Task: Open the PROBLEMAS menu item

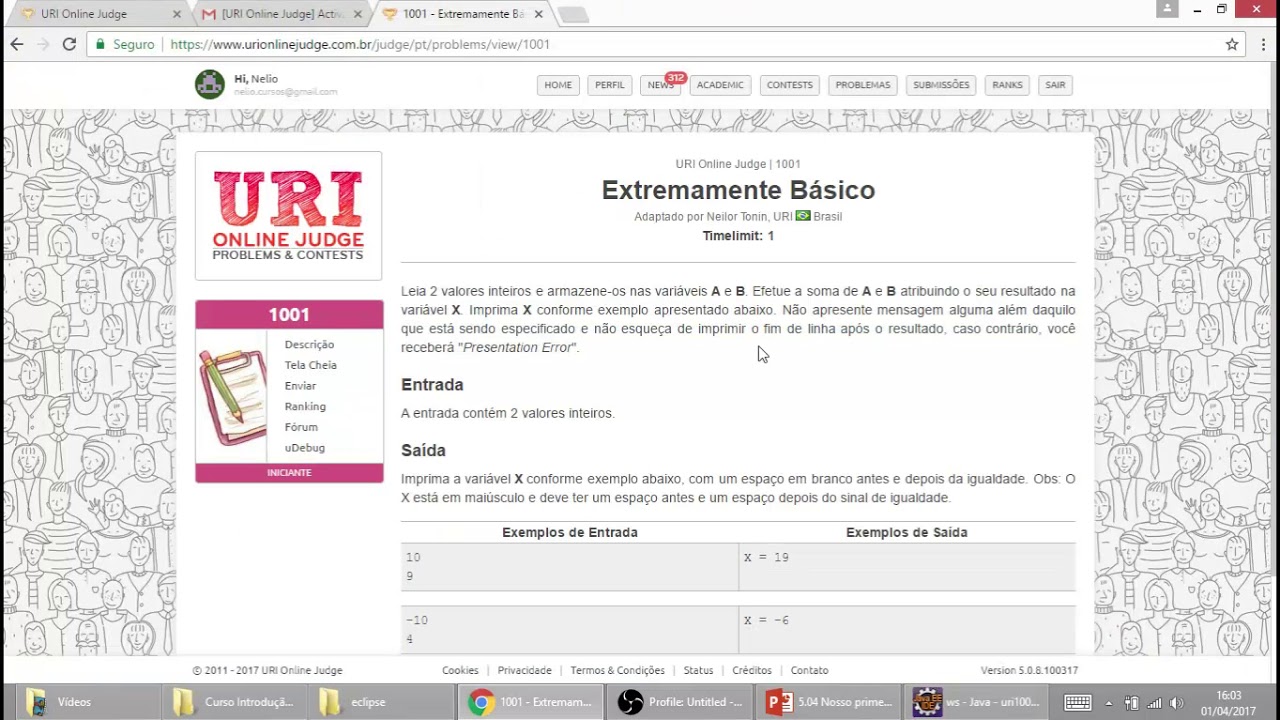Action: tap(863, 85)
